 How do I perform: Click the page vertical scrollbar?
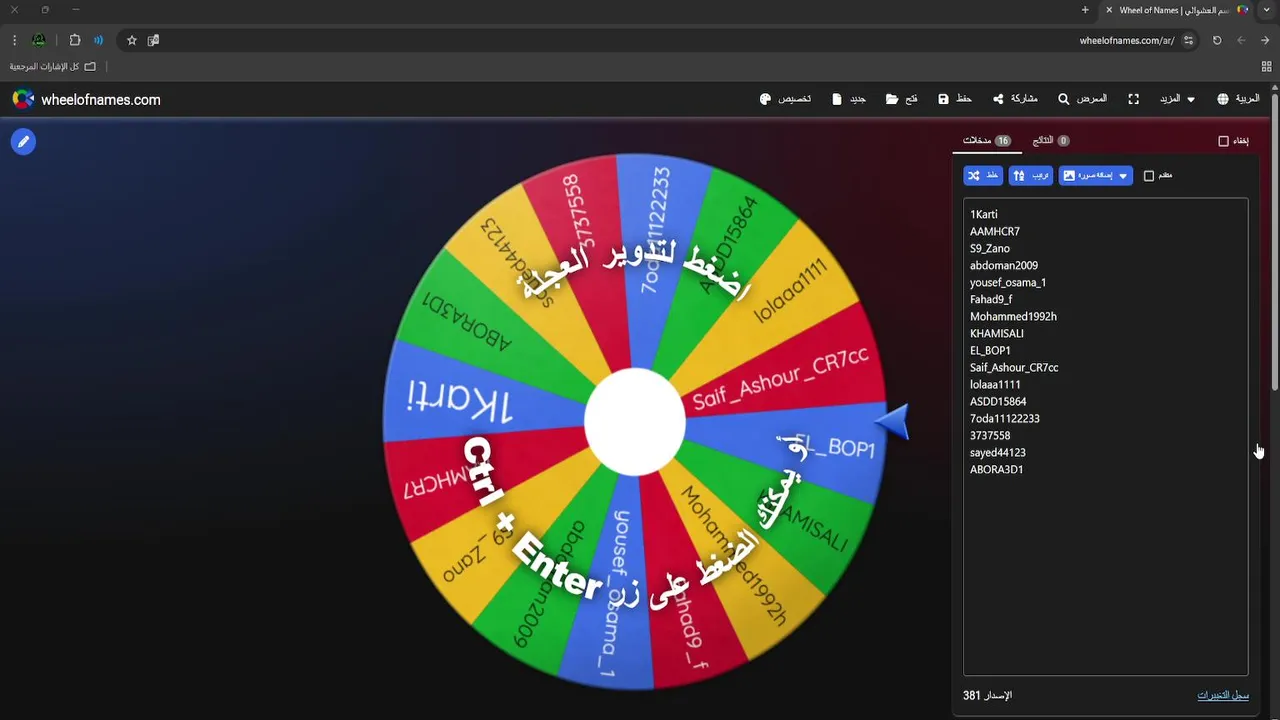click(1275, 240)
